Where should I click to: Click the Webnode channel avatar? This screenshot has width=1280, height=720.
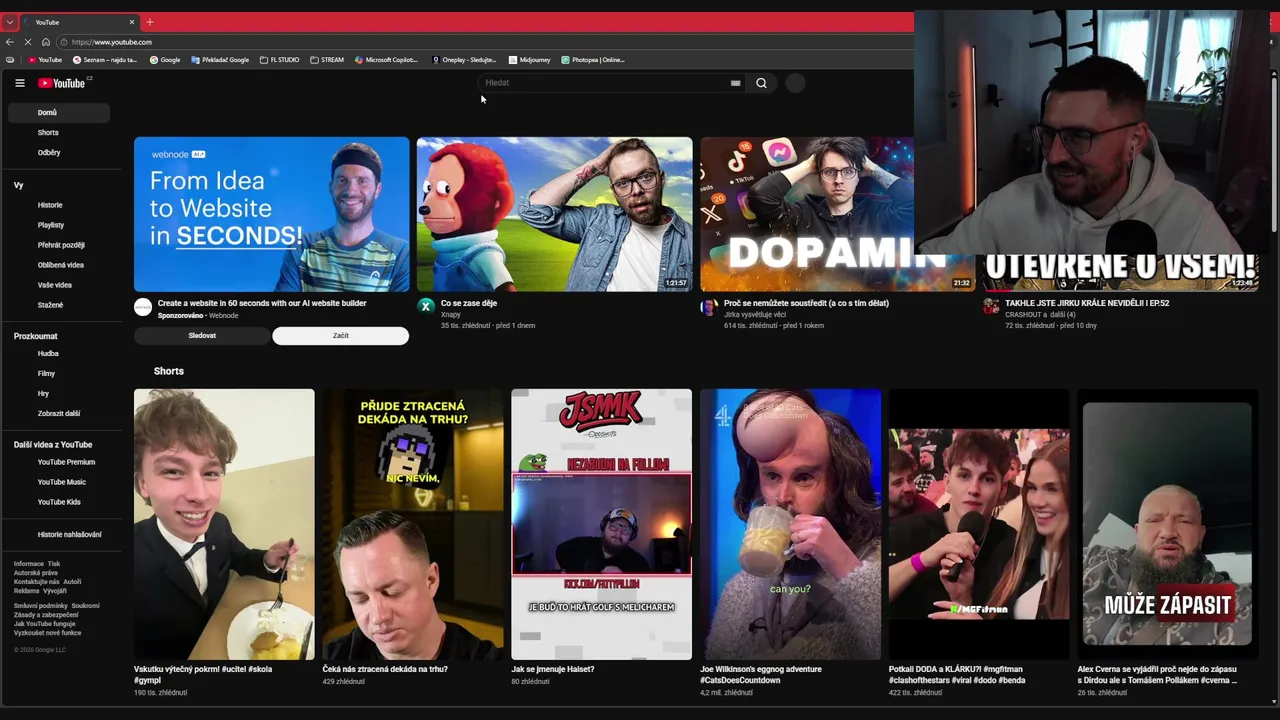pos(143,307)
